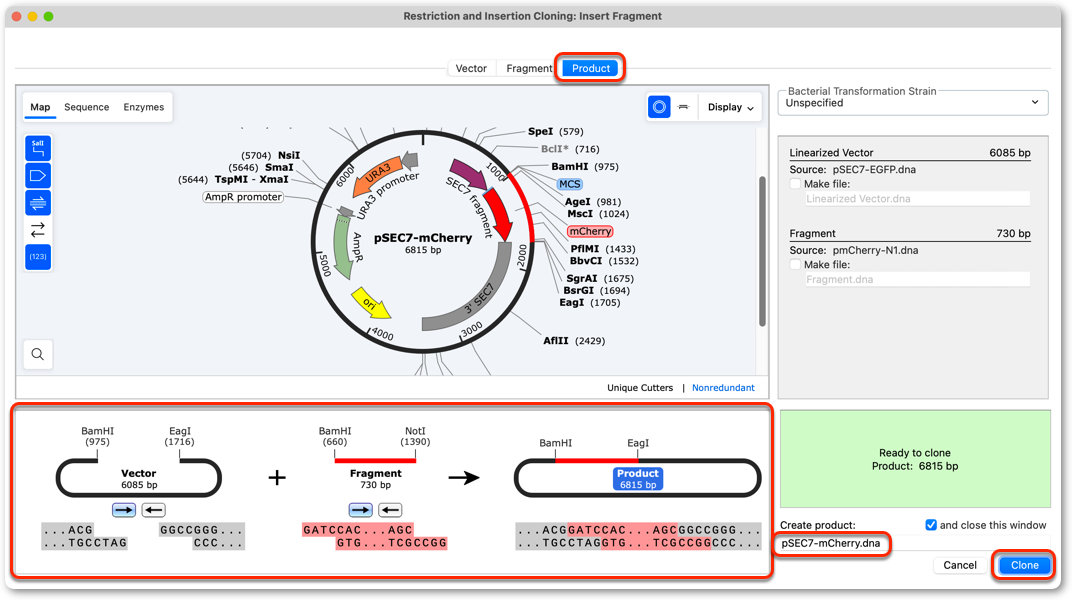Image resolution: width=1072 pixels, height=600 pixels.
Task: Click the blue Product 6815 bp badge
Action: coord(638,478)
